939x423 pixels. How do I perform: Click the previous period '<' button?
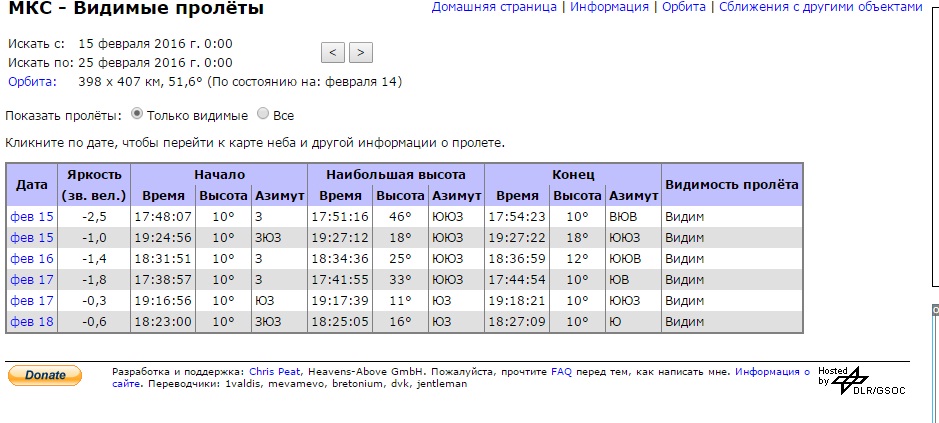[332, 52]
